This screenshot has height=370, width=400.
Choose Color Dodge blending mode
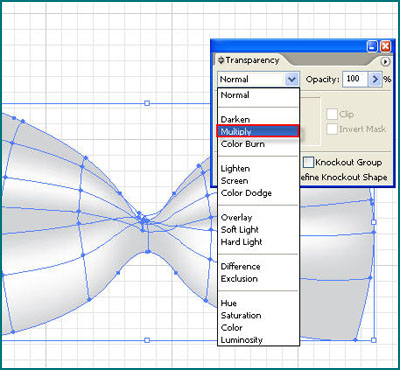[258, 193]
